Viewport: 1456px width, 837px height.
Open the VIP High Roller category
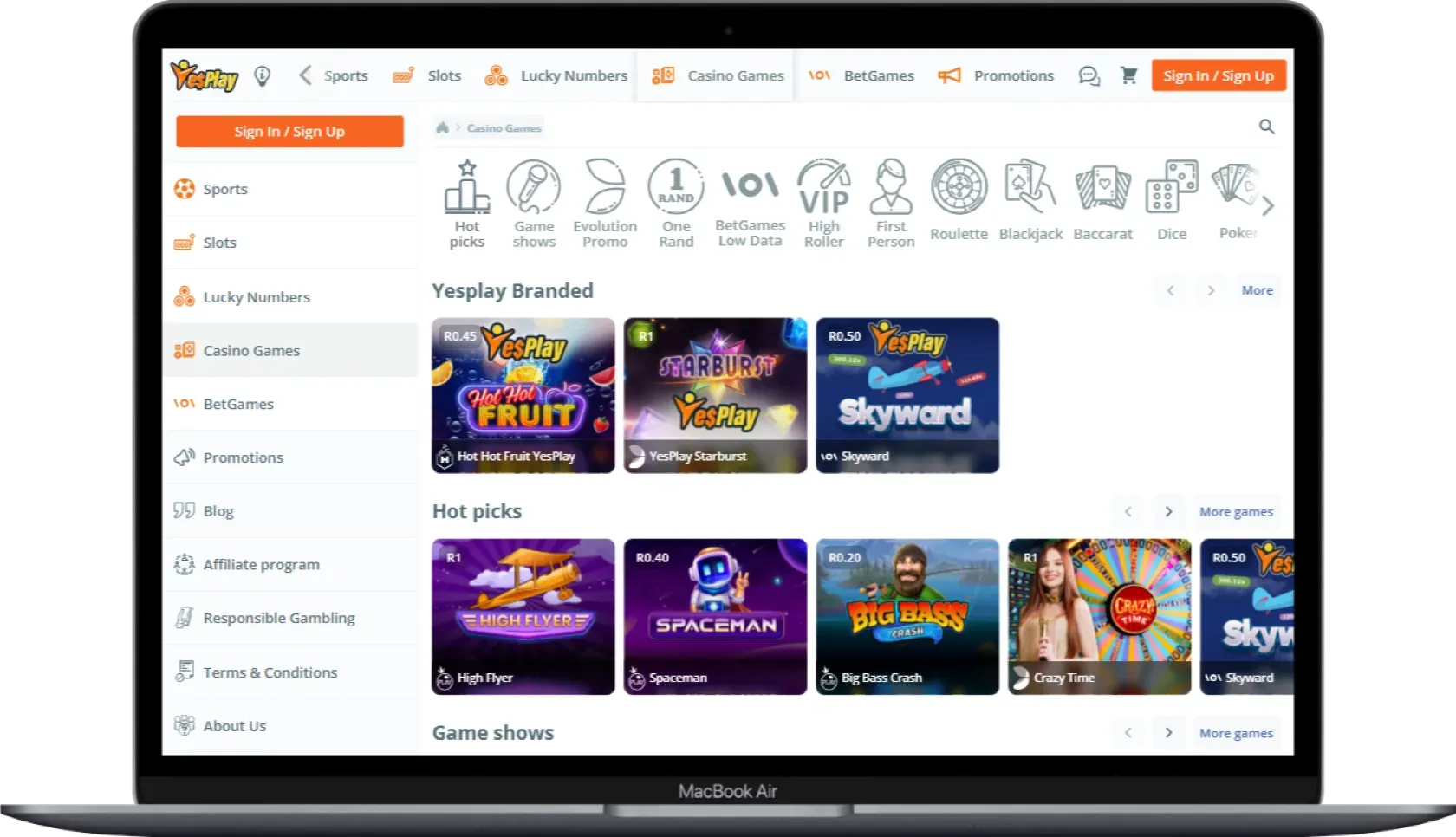[x=823, y=204]
